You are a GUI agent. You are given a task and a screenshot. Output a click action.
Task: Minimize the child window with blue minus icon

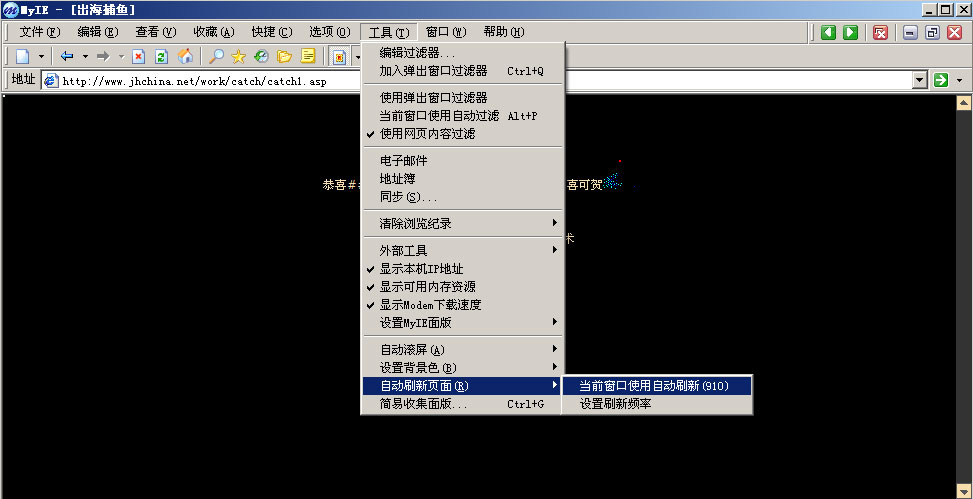coord(910,32)
